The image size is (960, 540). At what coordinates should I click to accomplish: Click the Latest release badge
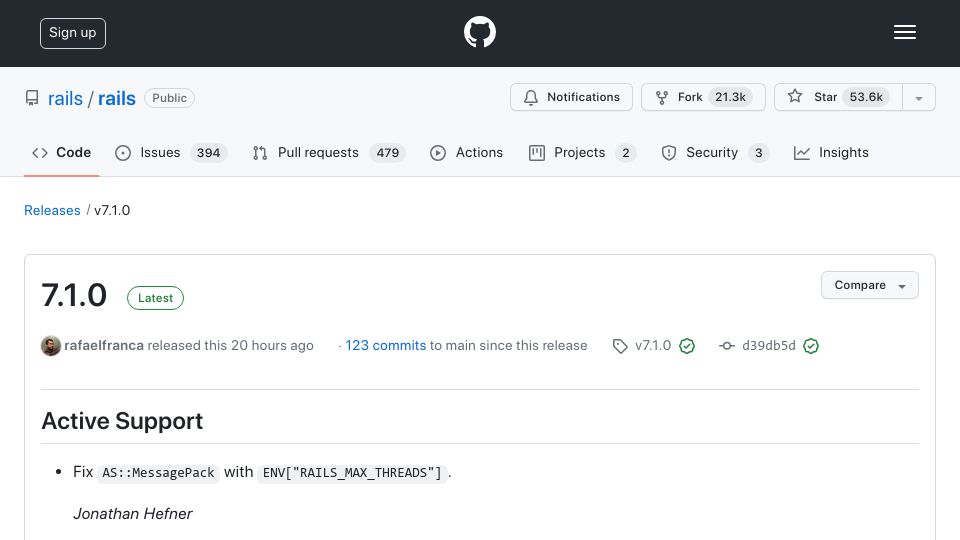156,298
